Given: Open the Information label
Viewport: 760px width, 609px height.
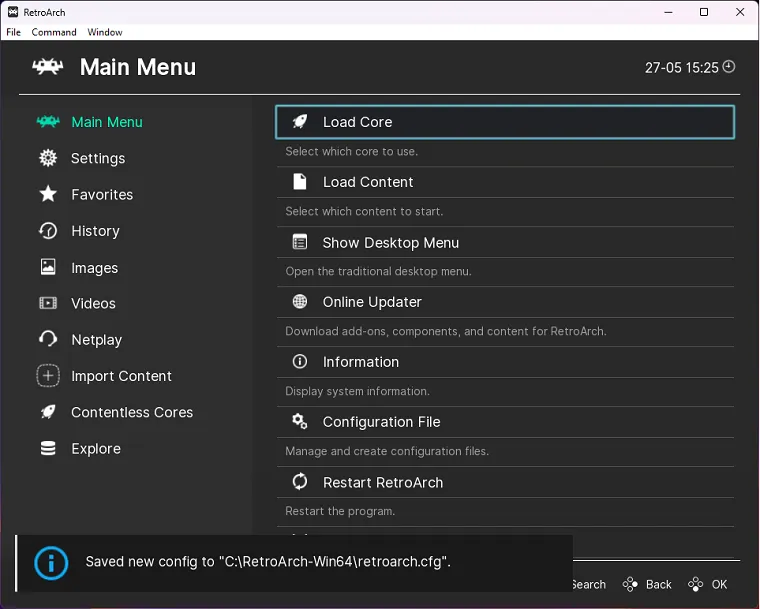Looking at the screenshot, I should coord(361,362).
